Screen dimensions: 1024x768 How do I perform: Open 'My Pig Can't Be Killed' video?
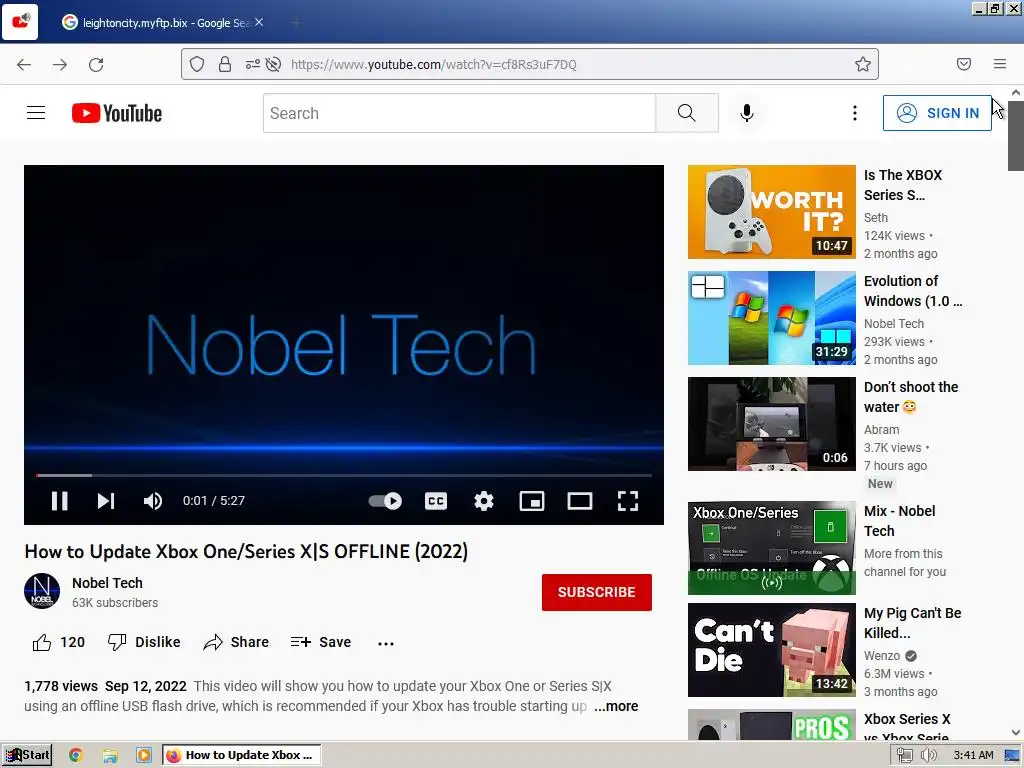click(771, 650)
